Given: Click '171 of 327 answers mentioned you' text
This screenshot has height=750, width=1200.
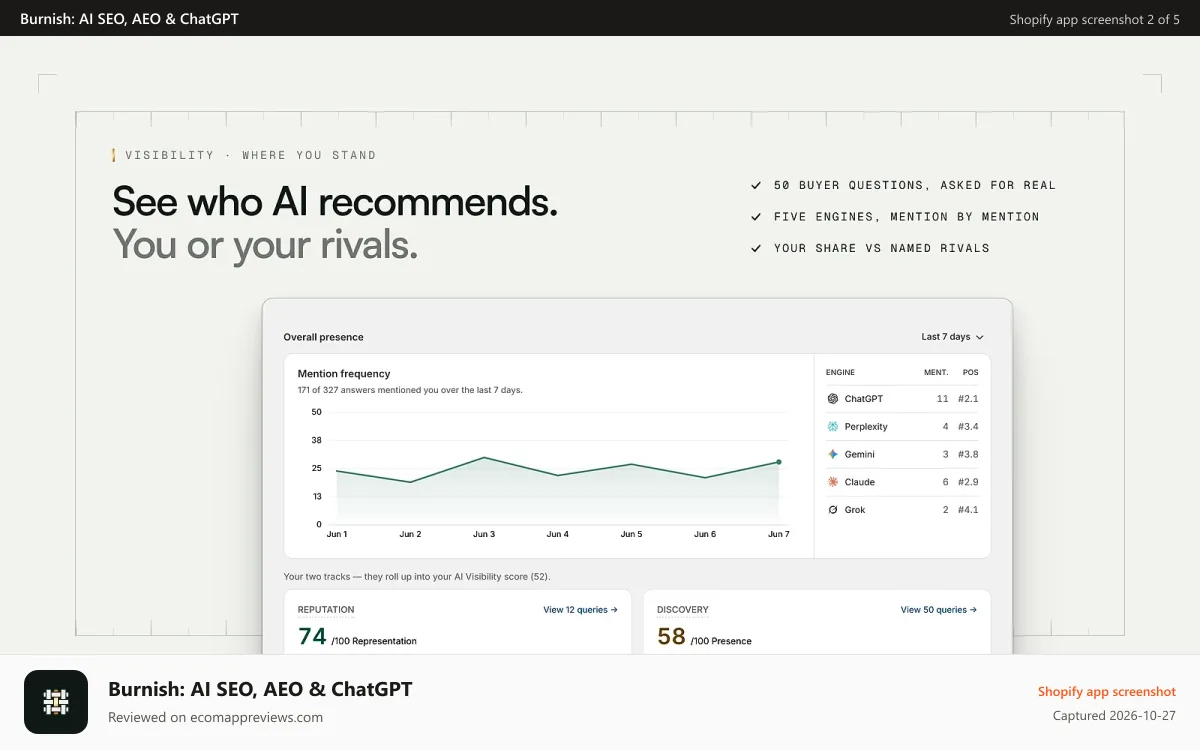Looking at the screenshot, I should click(410, 390).
